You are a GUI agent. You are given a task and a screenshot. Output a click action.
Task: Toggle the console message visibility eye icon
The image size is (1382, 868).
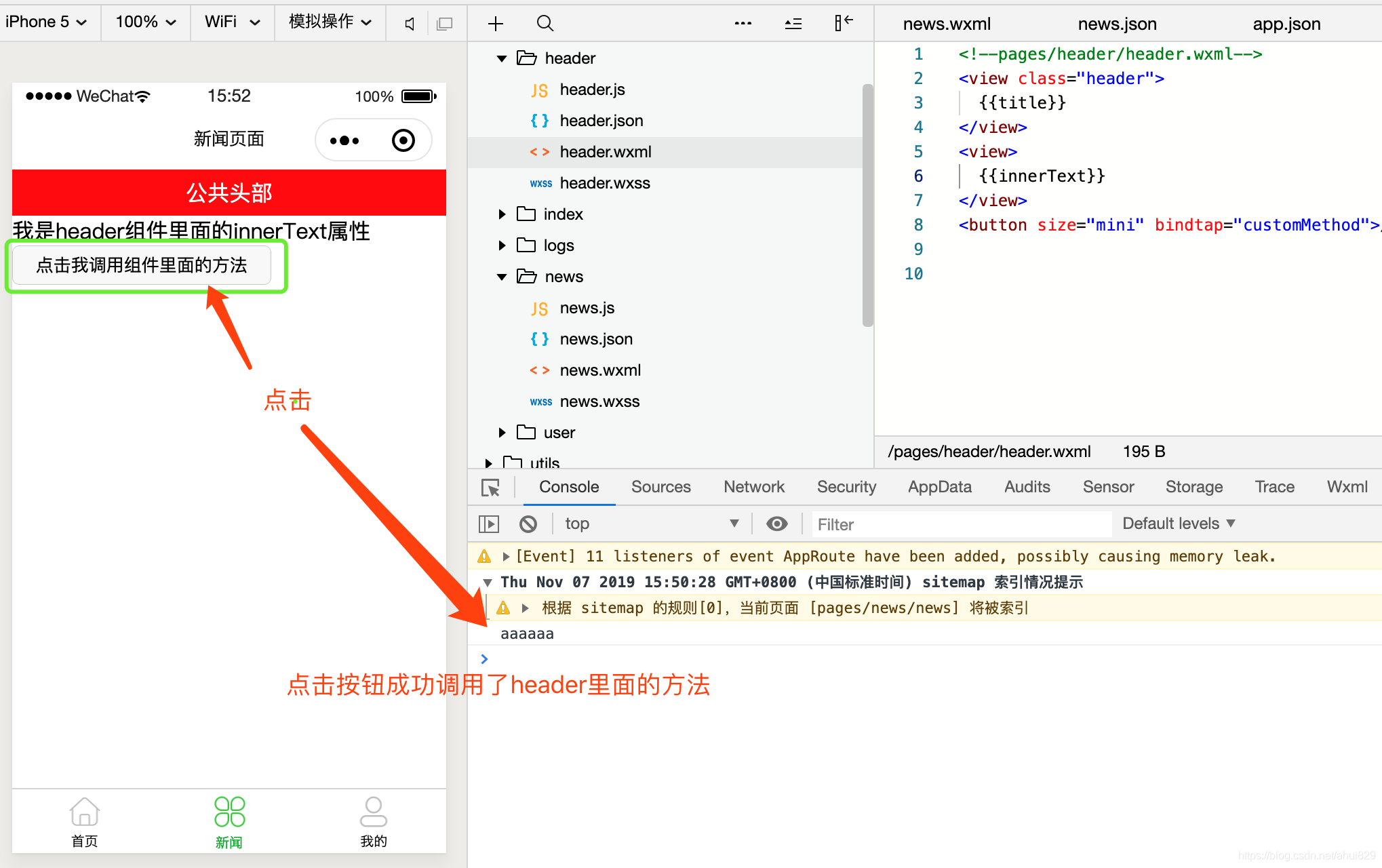(x=776, y=524)
